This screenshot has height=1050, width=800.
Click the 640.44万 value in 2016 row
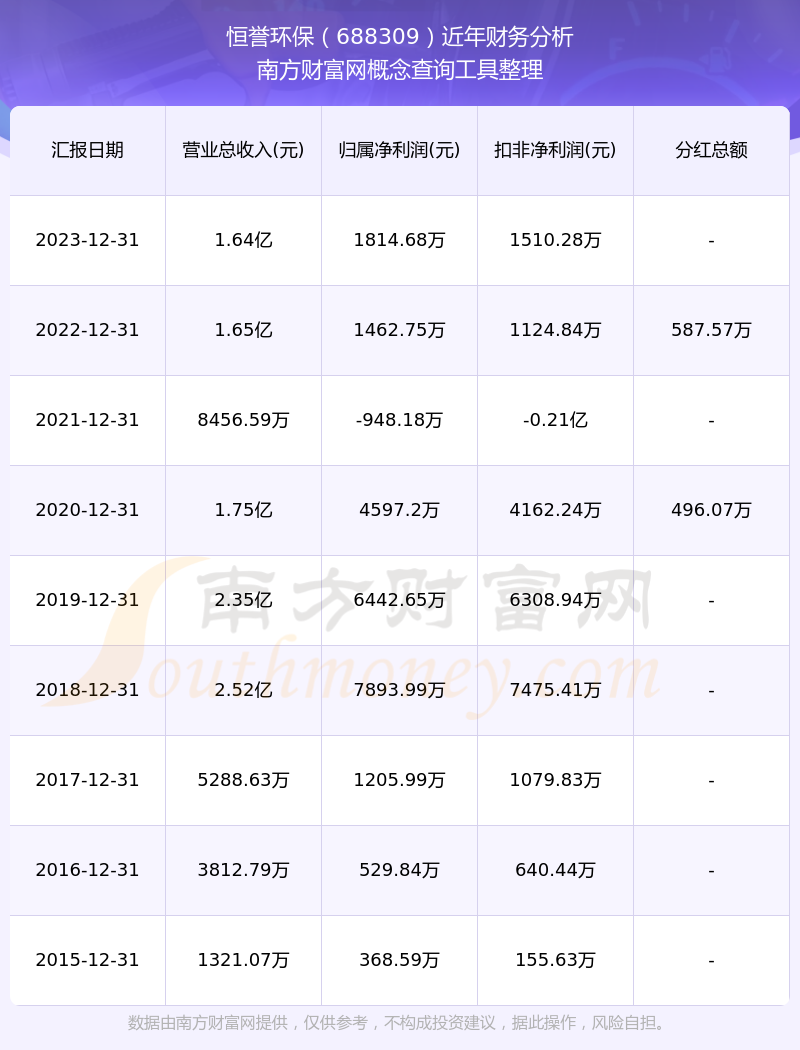point(556,870)
